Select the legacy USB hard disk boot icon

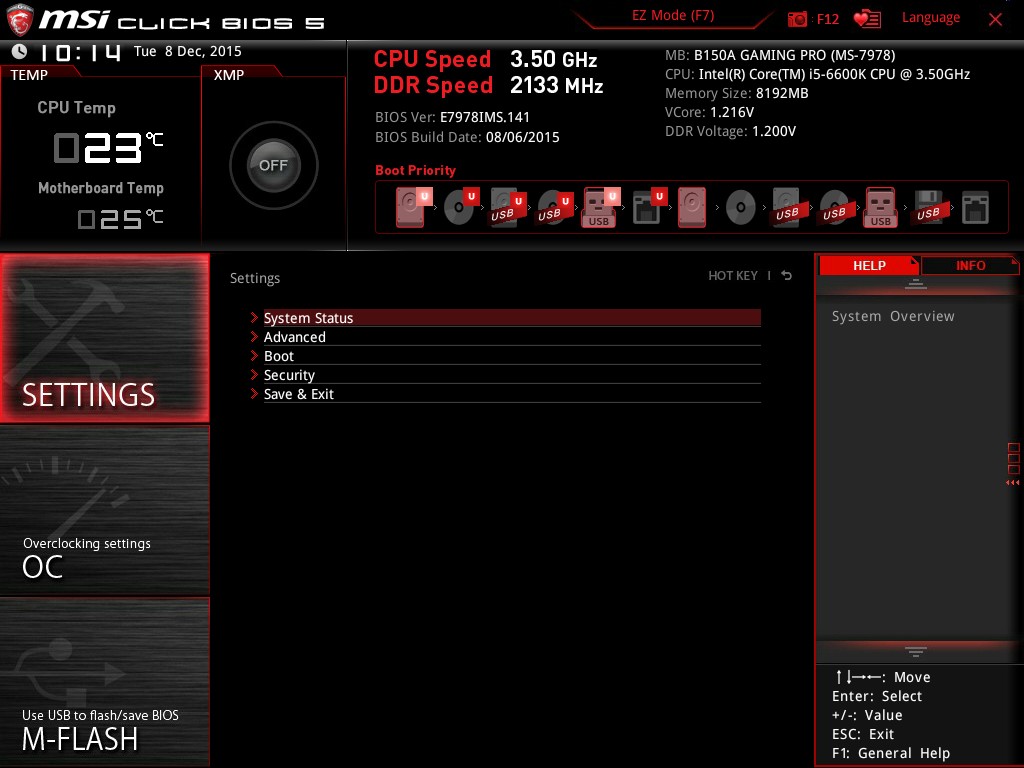click(x=787, y=208)
